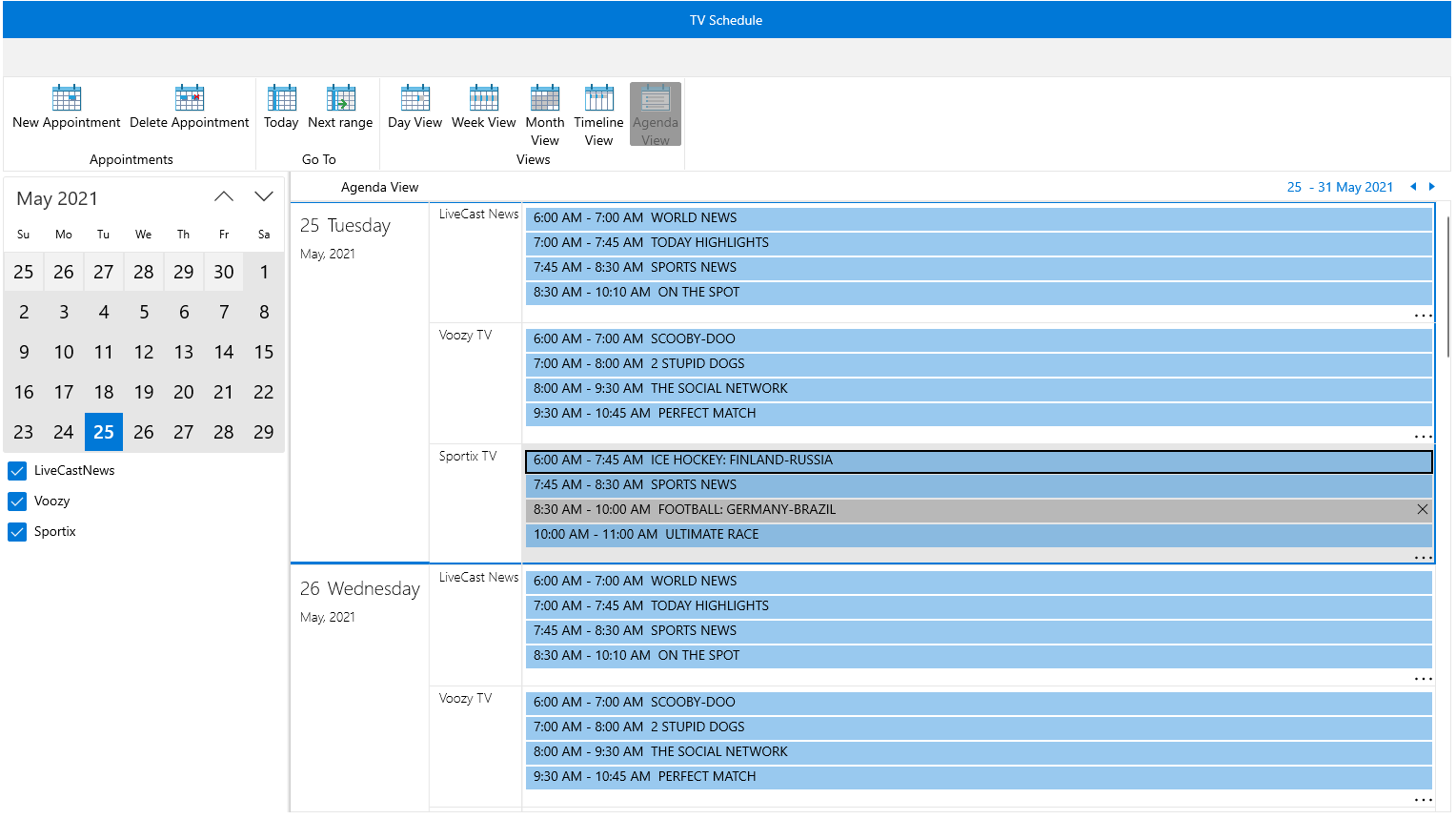This screenshot has width=1456, height=819.
Task: Select Tuesday Sportix TV resource label
Action: tap(468, 457)
